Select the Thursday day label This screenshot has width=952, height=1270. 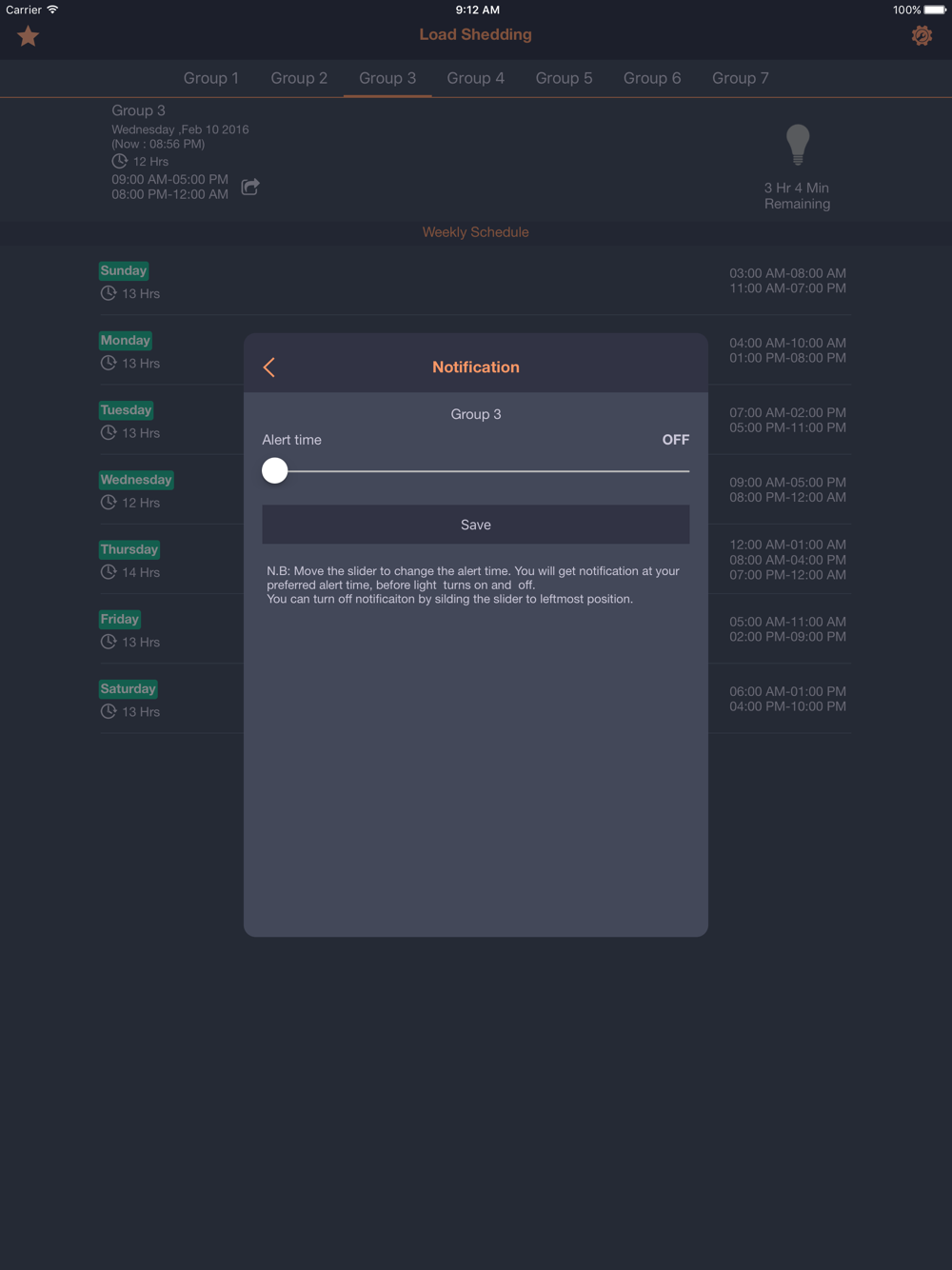click(129, 549)
